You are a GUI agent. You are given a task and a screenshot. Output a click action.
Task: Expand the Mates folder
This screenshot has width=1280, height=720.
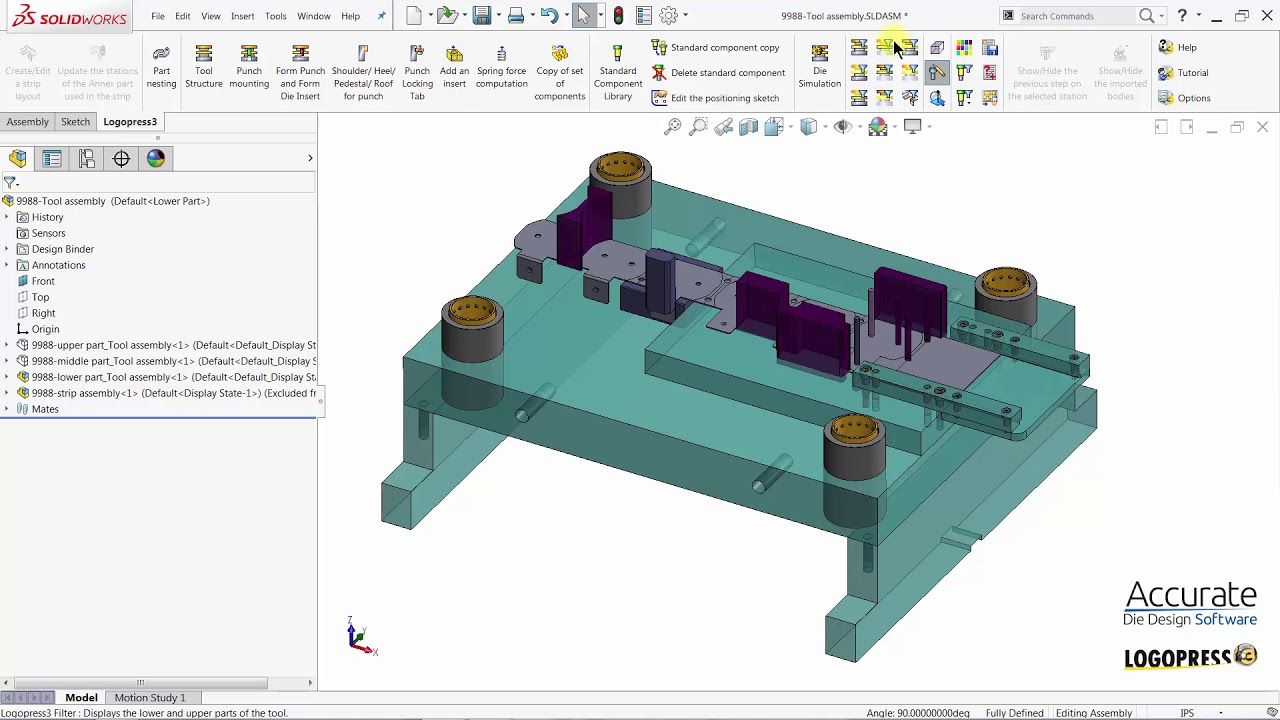tap(7, 409)
